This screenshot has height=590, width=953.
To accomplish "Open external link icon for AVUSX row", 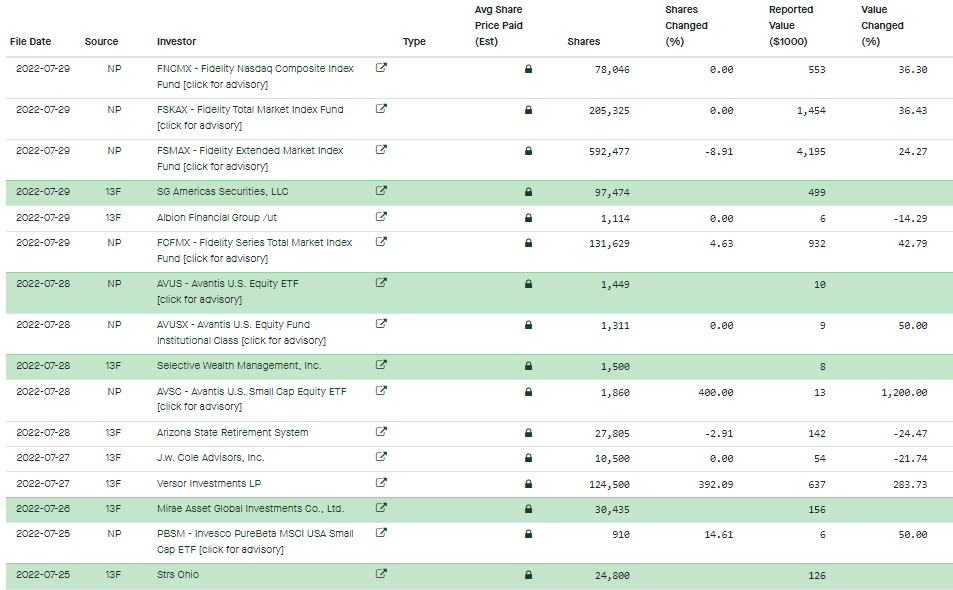I will click(381, 324).
